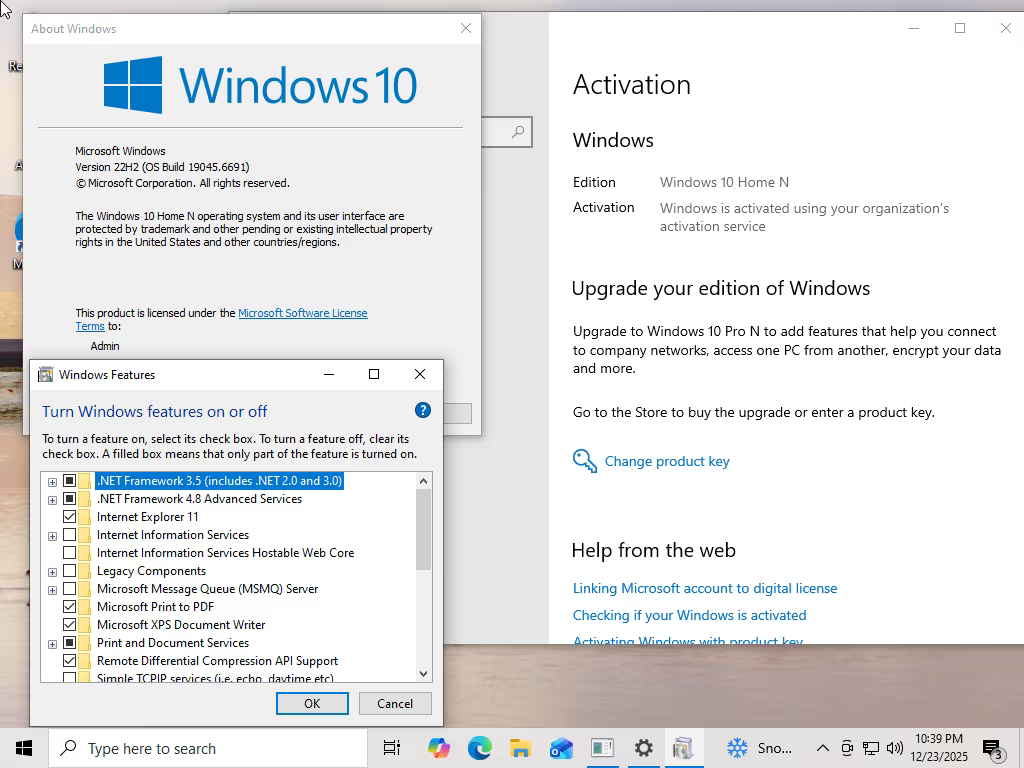Open Outlook from the taskbar

click(x=561, y=748)
